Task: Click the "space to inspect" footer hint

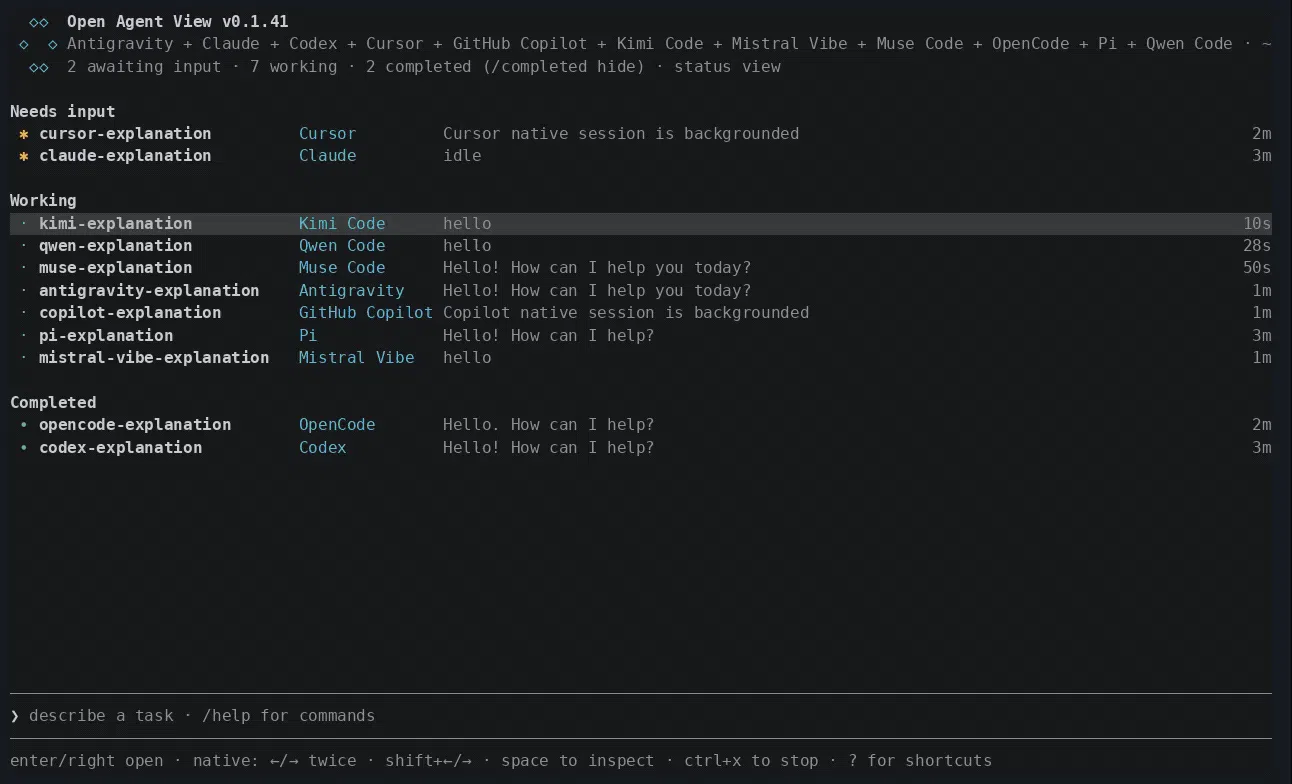Action: (578, 761)
